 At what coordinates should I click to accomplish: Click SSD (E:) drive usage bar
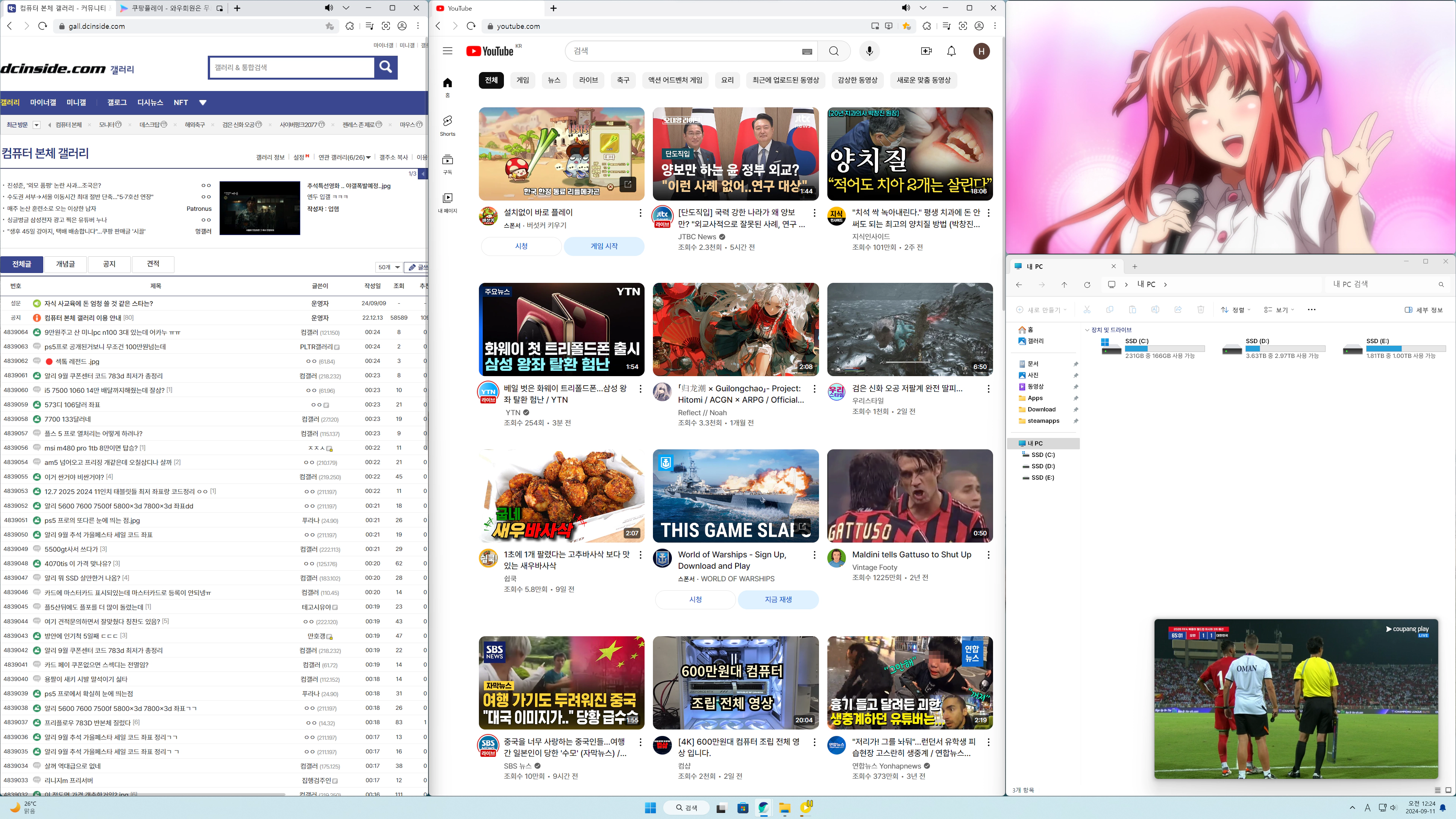coord(1406,349)
